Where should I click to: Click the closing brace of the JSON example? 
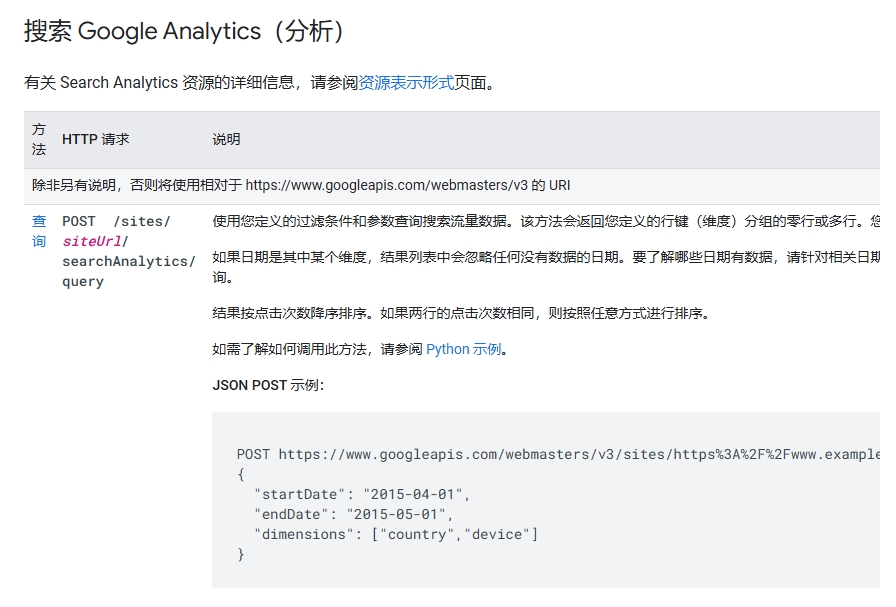(241, 554)
